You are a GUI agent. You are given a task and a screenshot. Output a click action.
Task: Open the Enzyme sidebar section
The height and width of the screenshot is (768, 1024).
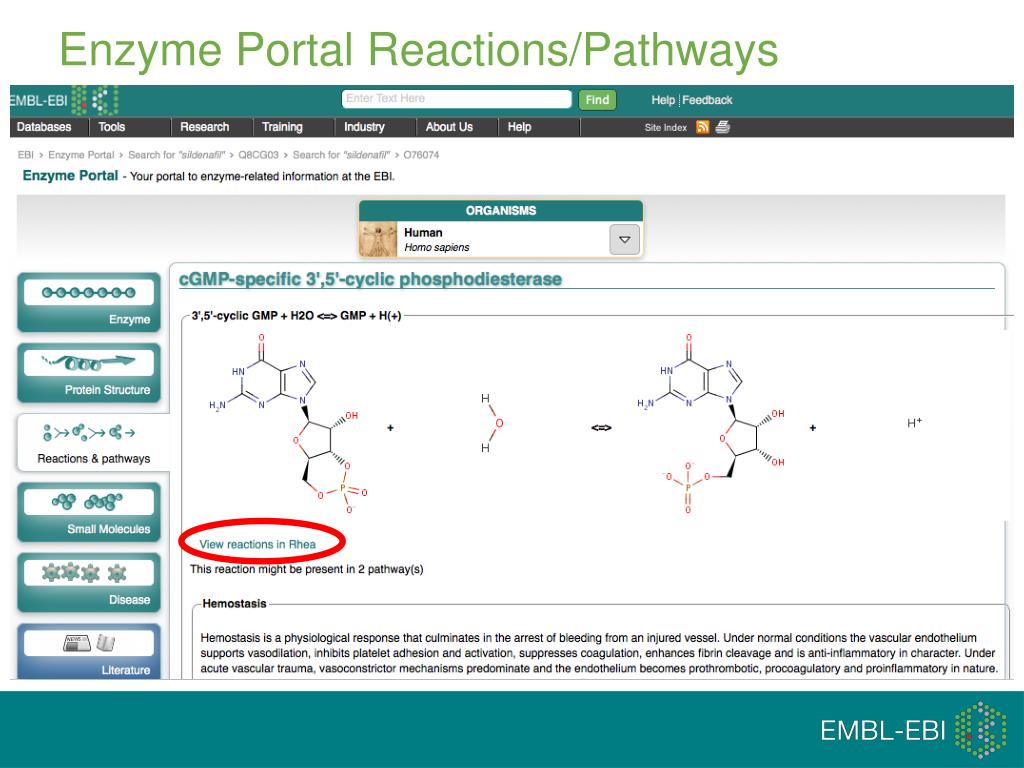89,302
